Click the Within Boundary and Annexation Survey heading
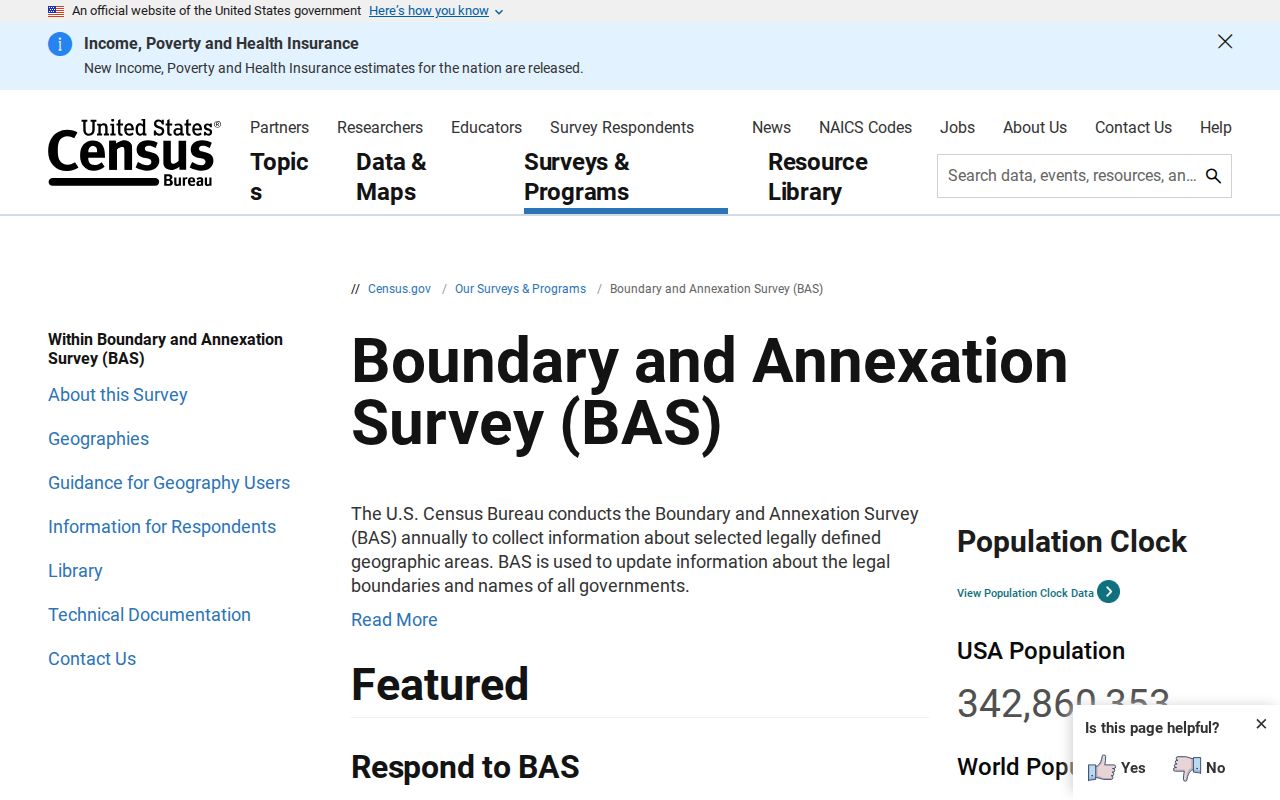The height and width of the screenshot is (800, 1280). pos(165,349)
